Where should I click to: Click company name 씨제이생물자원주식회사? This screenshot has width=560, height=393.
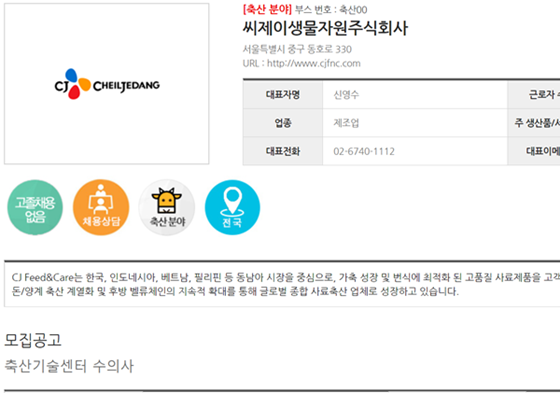click(325, 28)
